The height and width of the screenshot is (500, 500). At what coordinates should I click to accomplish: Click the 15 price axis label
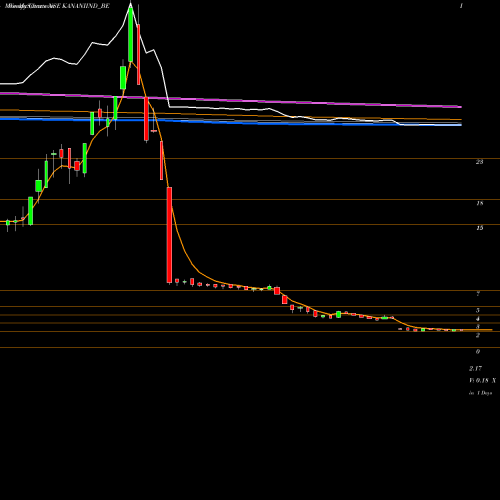coord(479,228)
